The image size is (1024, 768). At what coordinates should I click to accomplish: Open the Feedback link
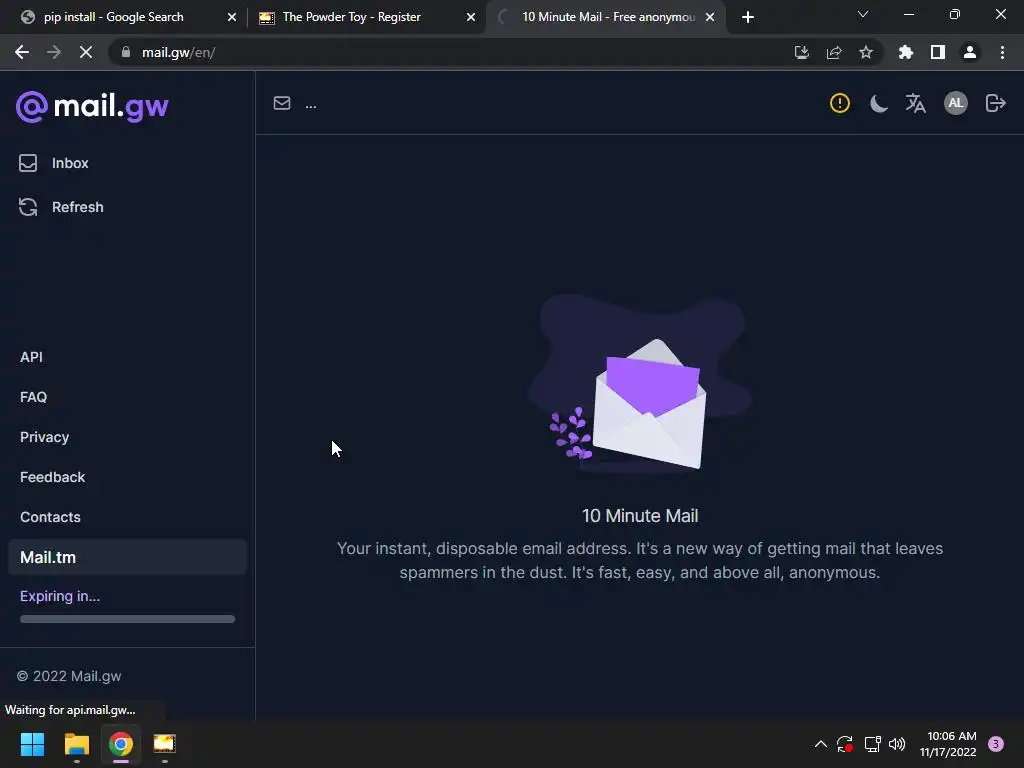(x=52, y=477)
